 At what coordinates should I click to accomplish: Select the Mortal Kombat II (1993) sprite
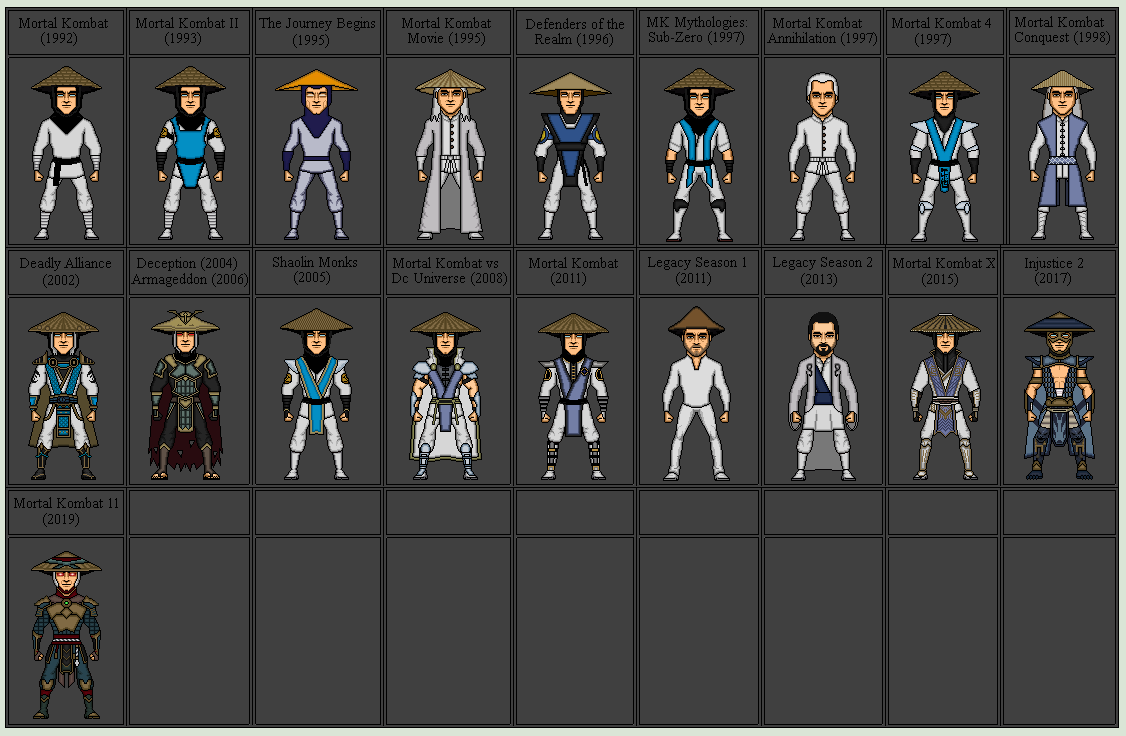pyautogui.click(x=190, y=152)
